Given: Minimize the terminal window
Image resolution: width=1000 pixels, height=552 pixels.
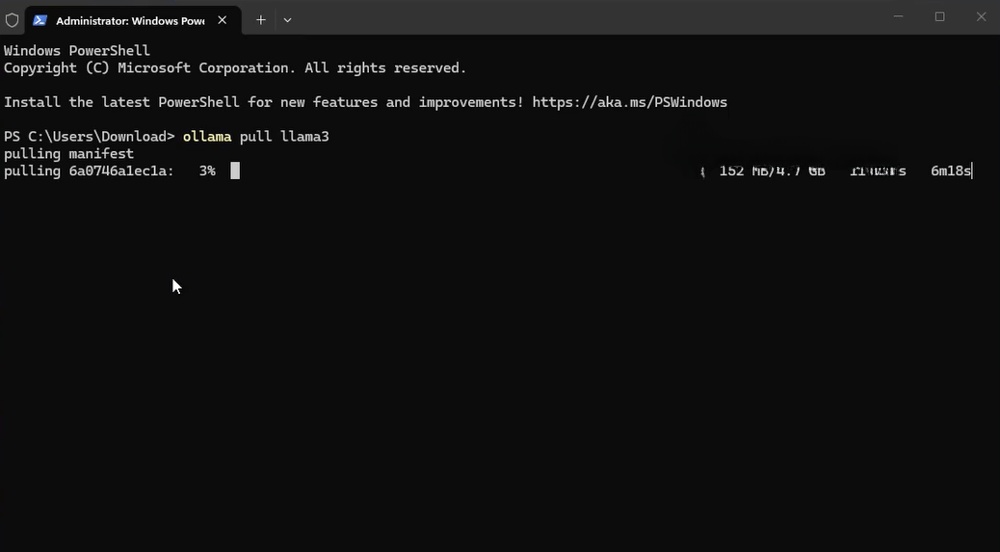Looking at the screenshot, I should pyautogui.click(x=898, y=17).
